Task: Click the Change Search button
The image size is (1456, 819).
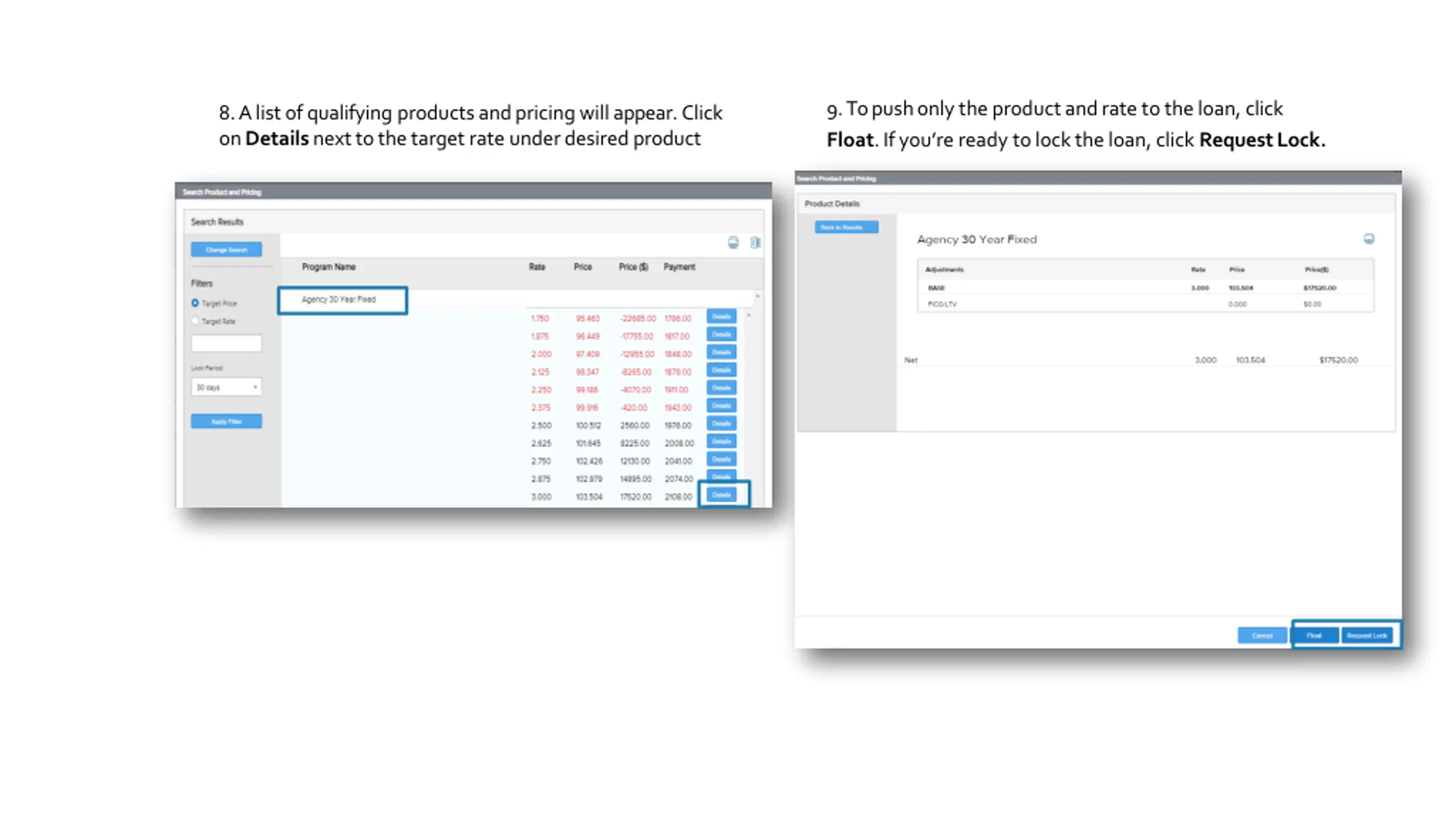Action: tap(226, 250)
